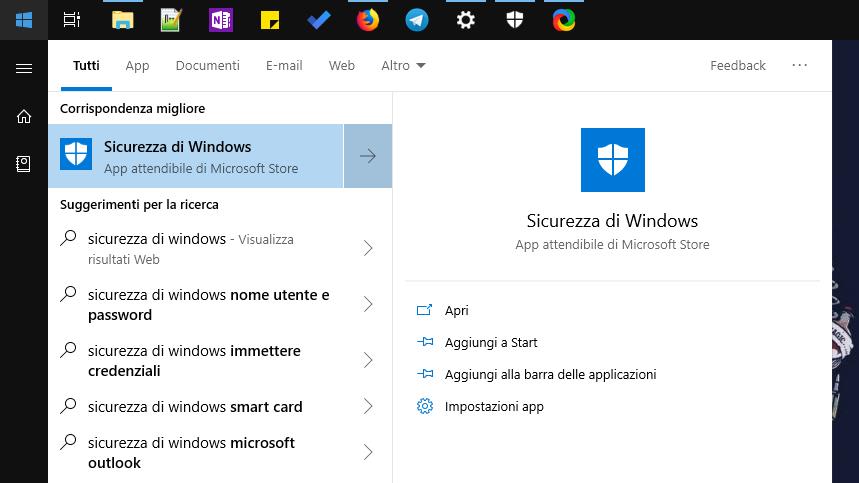Launch Firefox from the taskbar
Image resolution: width=859 pixels, height=483 pixels.
point(368,20)
